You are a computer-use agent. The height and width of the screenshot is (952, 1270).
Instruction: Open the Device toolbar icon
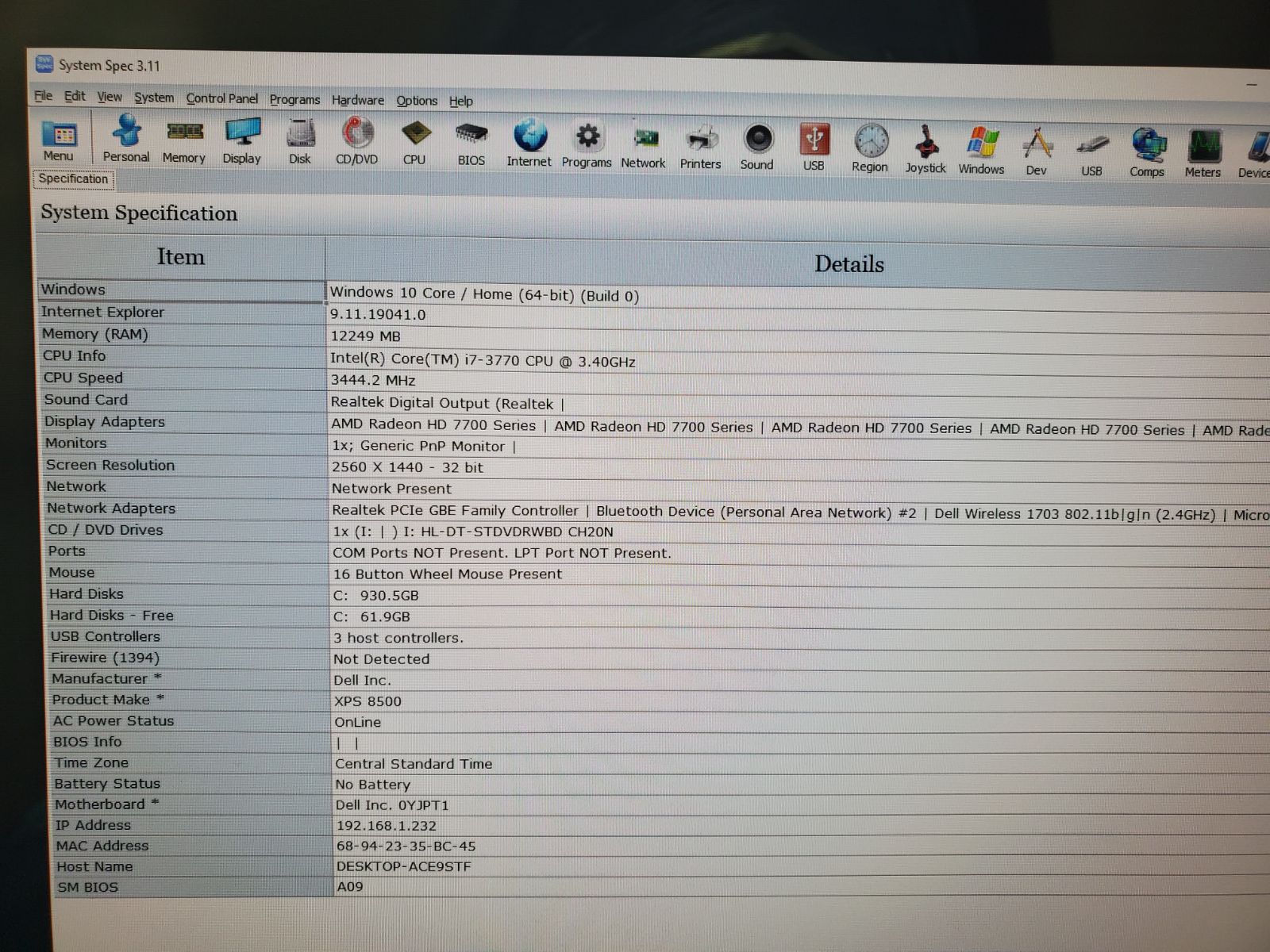(x=1255, y=155)
